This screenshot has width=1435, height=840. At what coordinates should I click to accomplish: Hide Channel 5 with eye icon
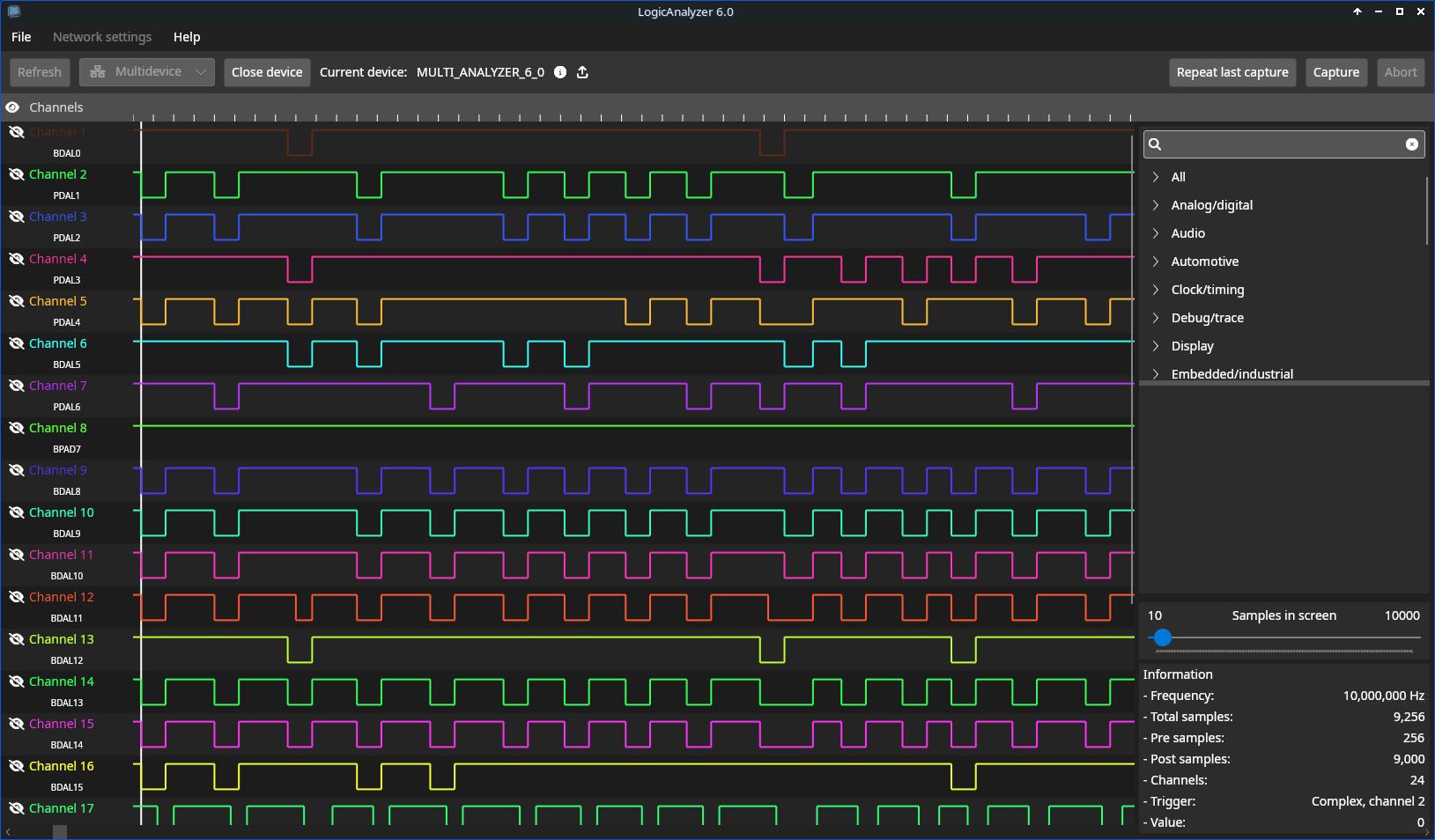[x=16, y=301]
